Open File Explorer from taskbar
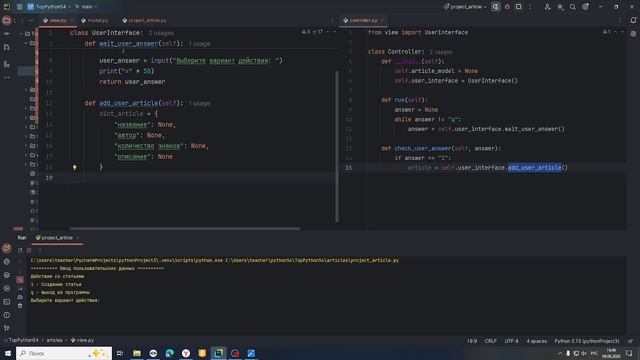 [137, 353]
